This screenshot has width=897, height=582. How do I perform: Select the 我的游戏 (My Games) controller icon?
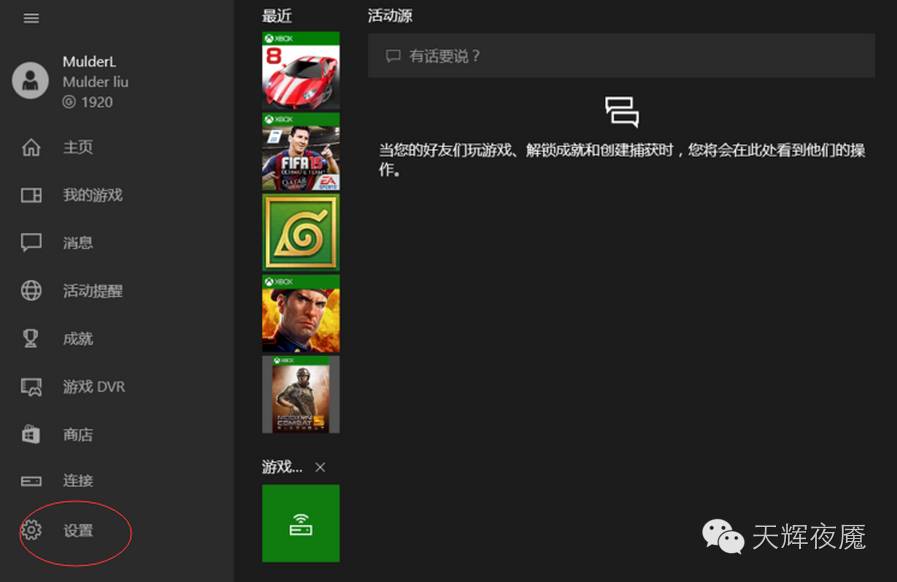31,195
